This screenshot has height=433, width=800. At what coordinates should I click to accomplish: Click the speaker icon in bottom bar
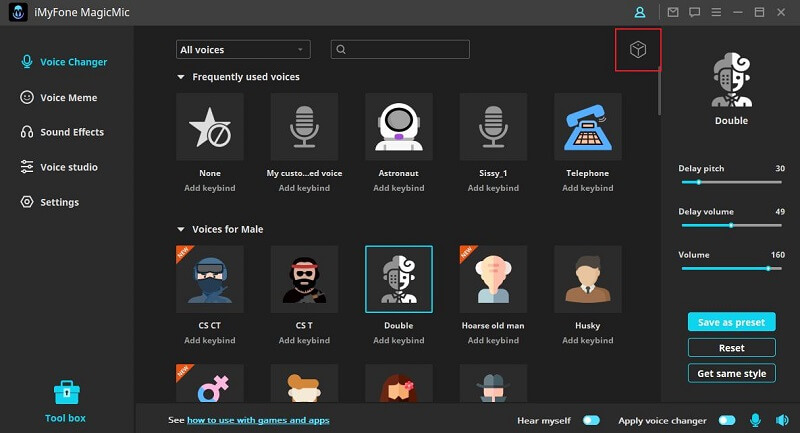(x=782, y=420)
